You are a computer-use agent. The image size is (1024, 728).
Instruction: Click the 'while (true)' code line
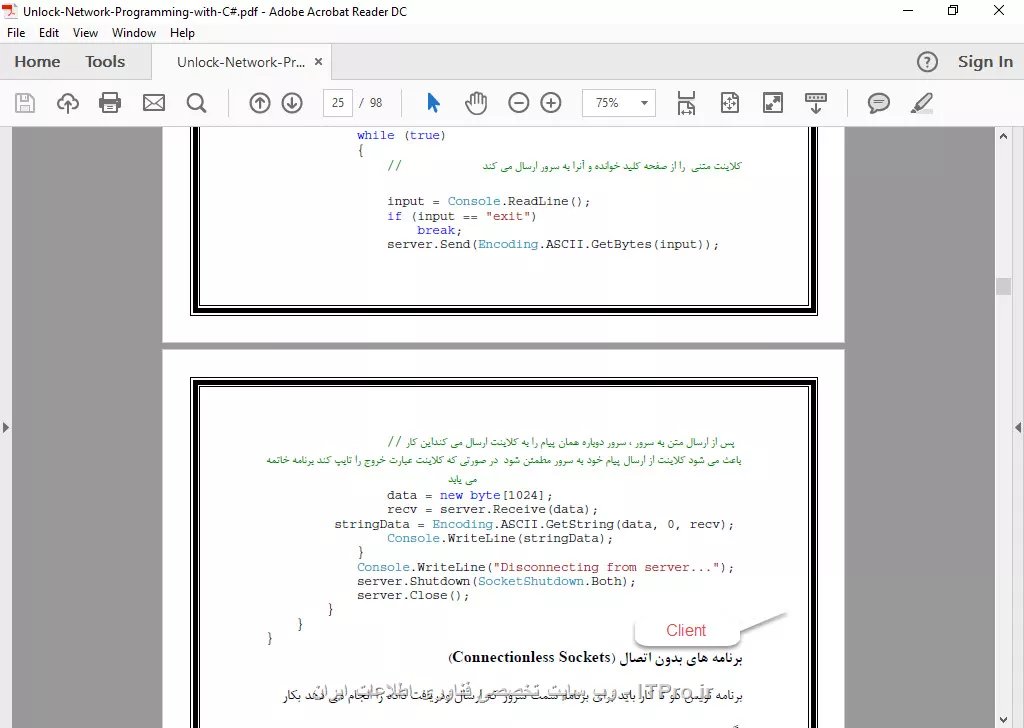401,135
